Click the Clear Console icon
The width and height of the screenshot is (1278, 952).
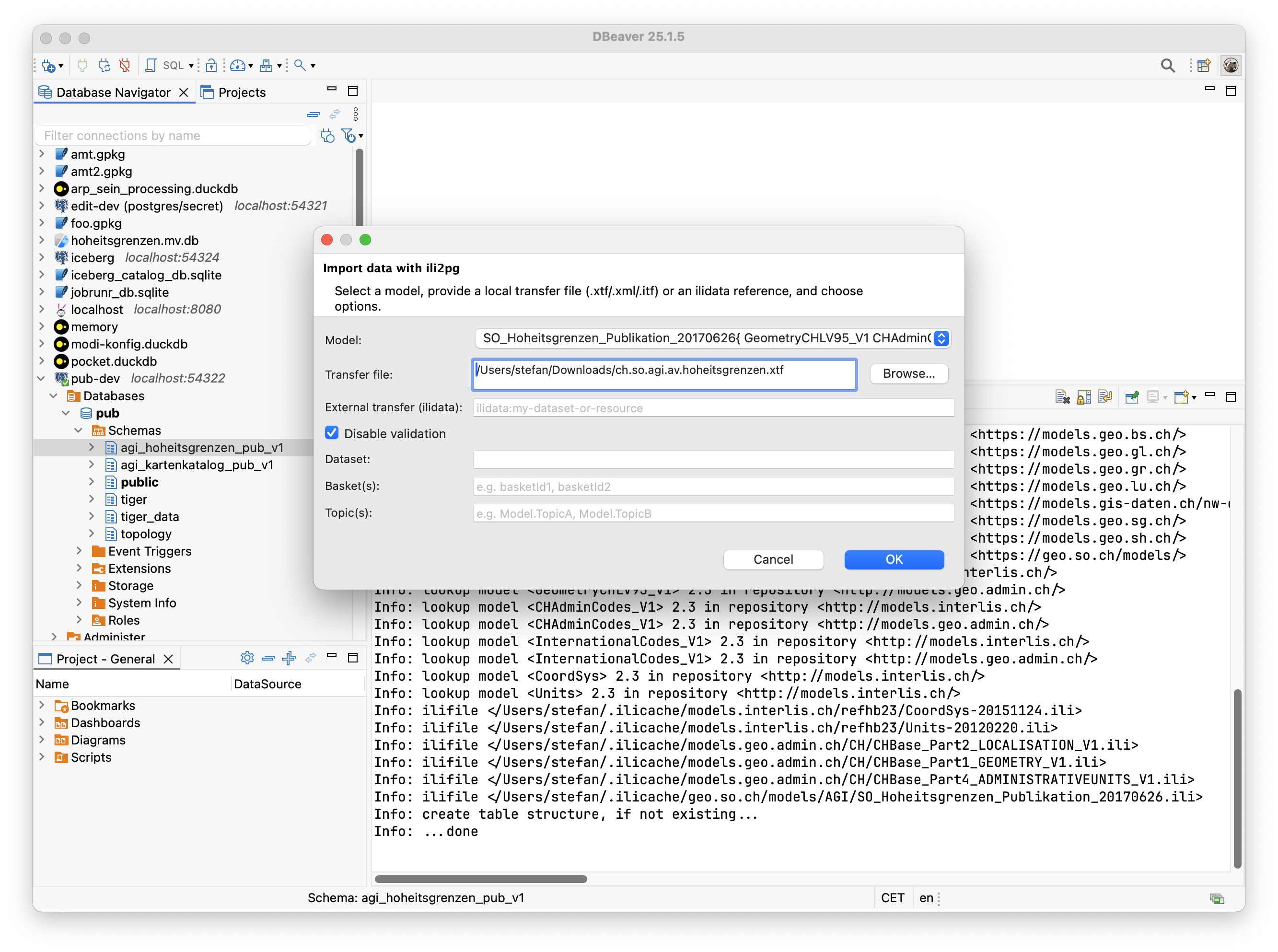(1062, 397)
